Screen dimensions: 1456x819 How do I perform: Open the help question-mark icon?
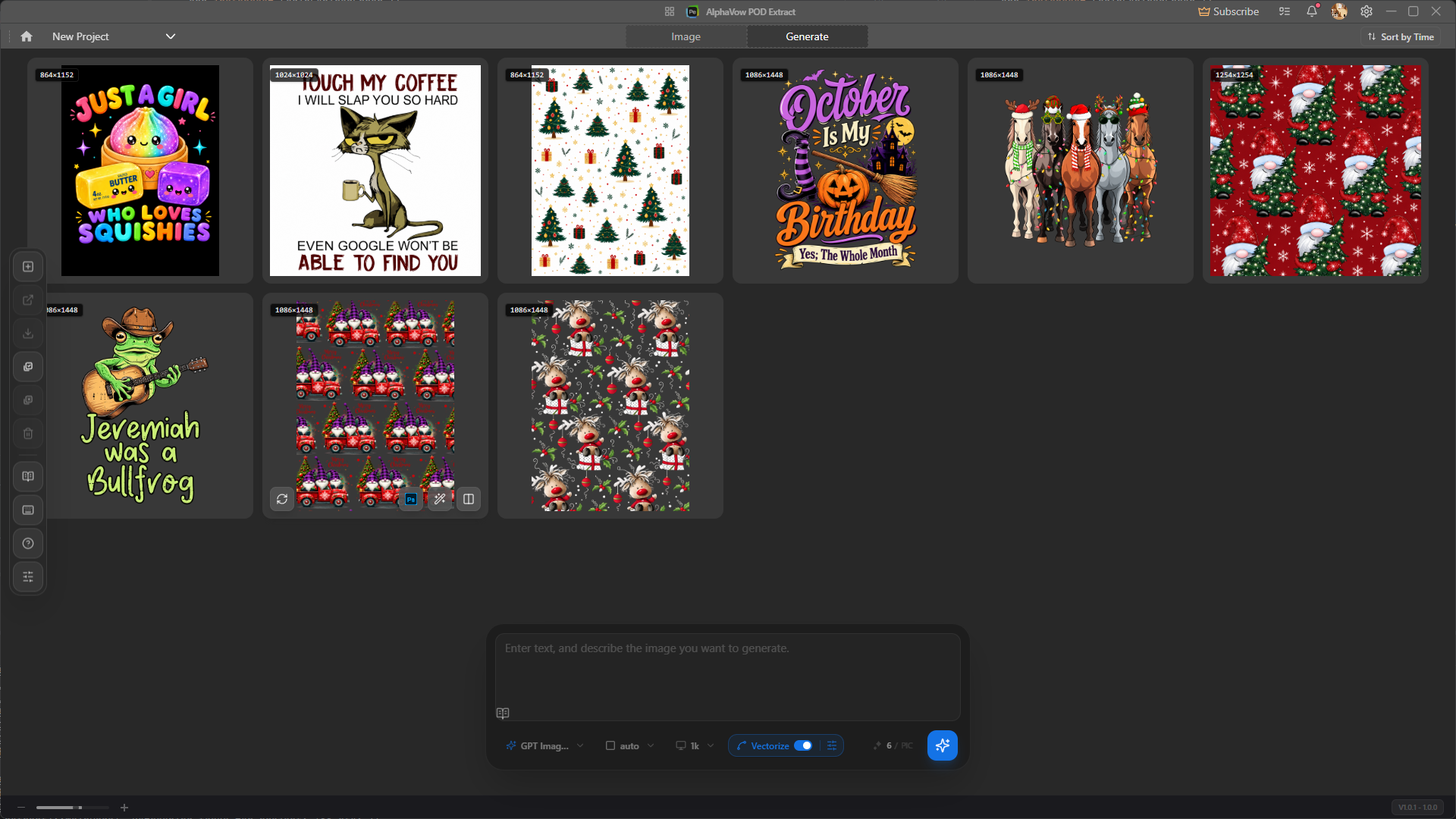[28, 544]
